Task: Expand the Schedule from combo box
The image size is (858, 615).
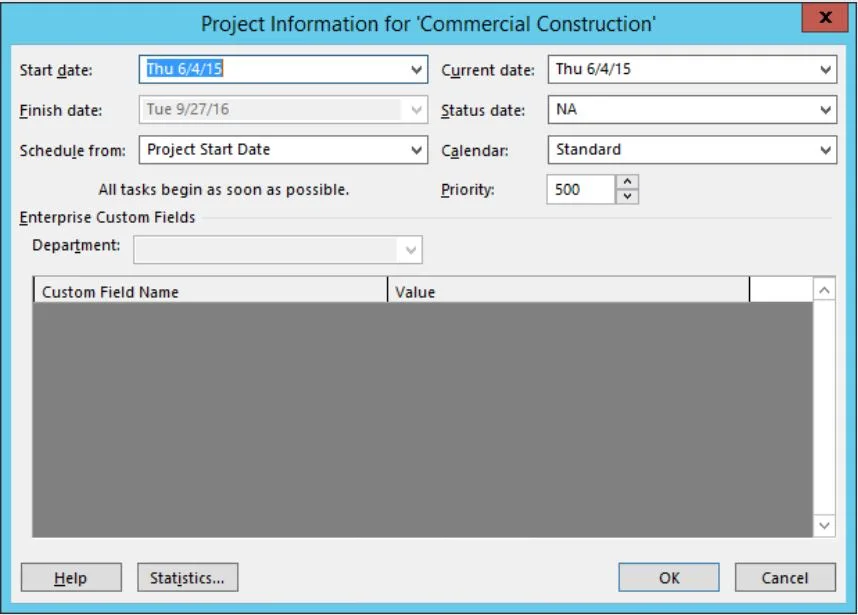Action: [416, 150]
